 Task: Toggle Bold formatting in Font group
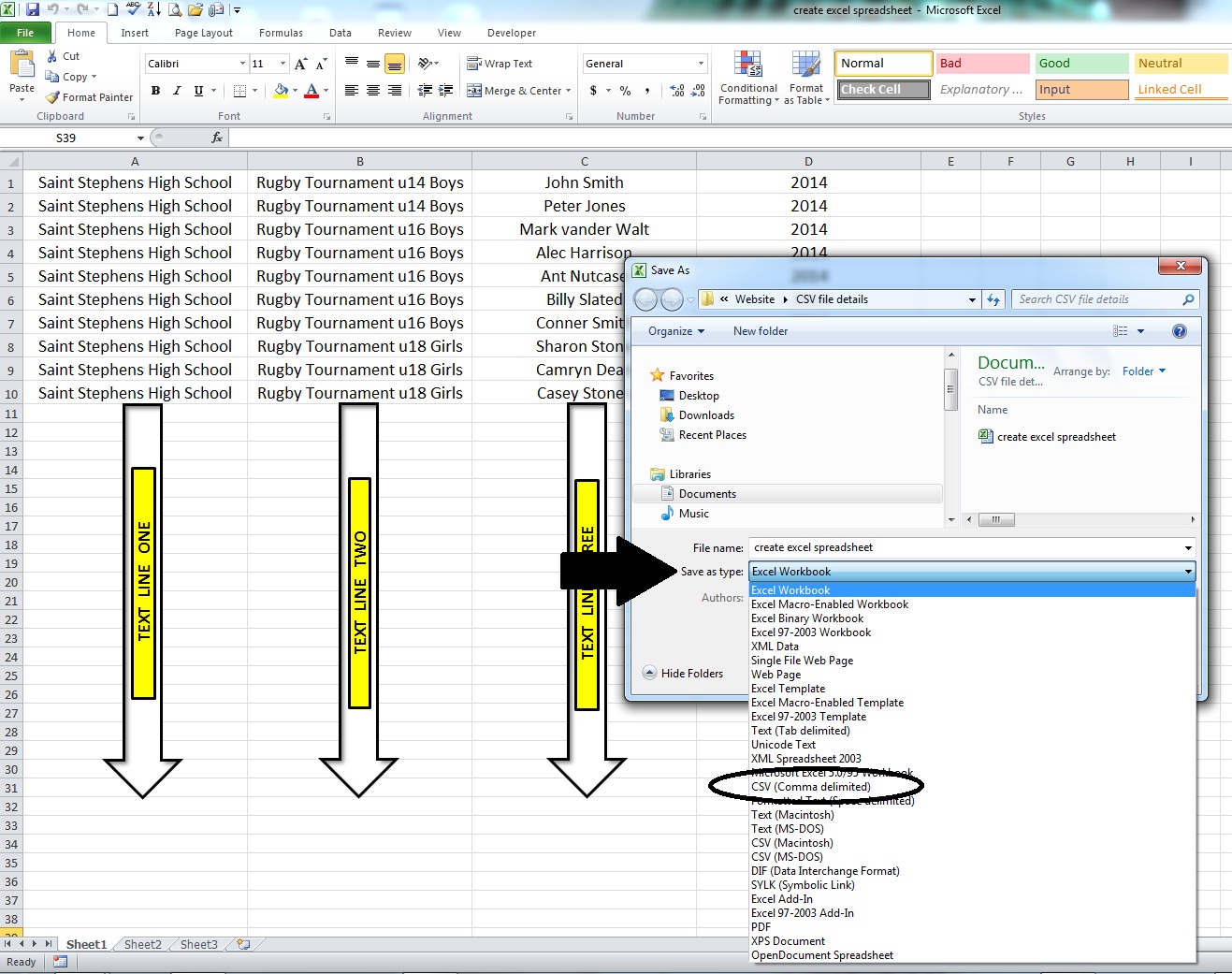click(x=155, y=91)
